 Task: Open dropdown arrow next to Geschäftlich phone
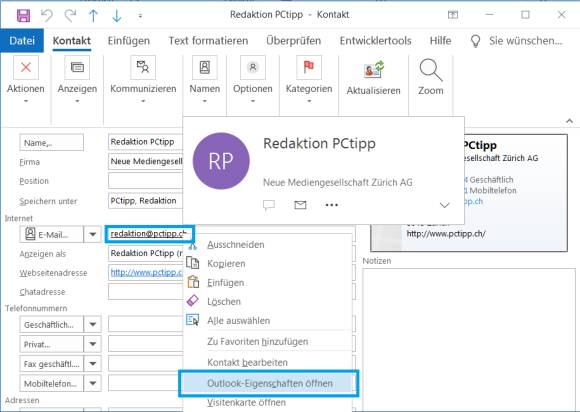pos(92,324)
